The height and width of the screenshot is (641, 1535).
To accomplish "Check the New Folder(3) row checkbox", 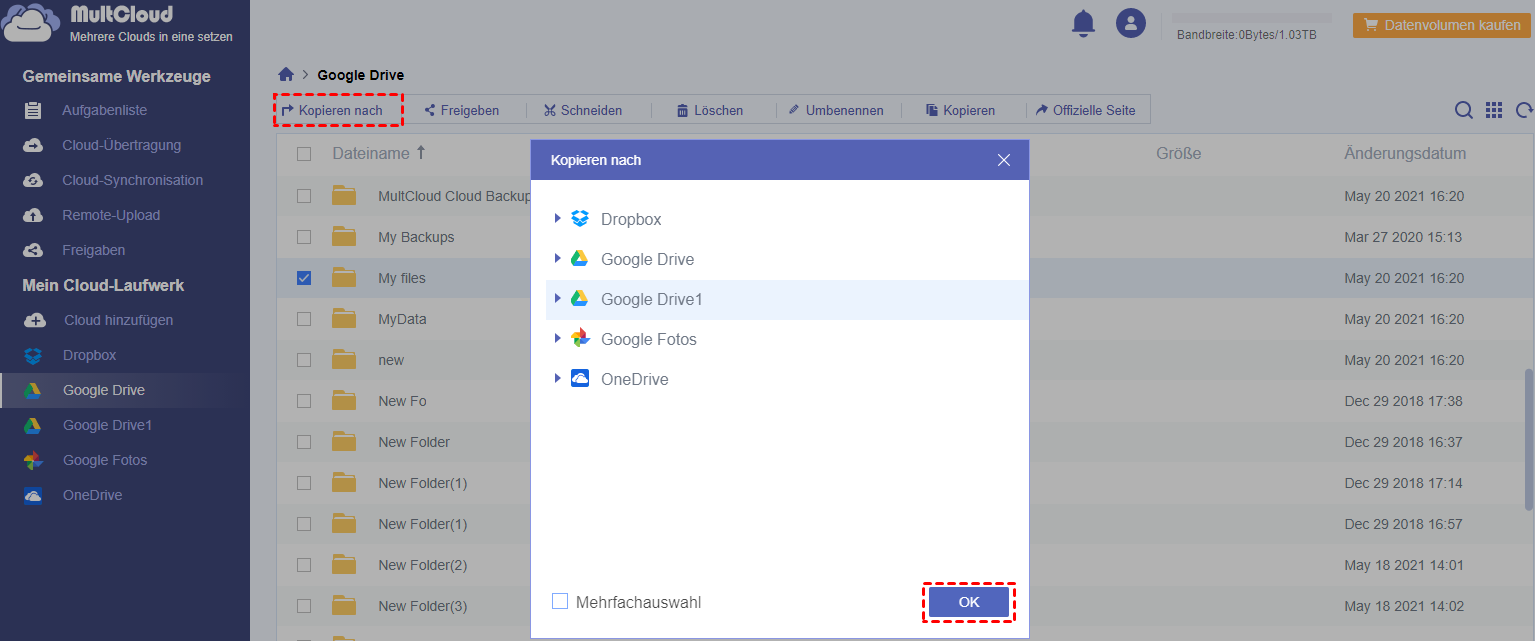I will (304, 606).
